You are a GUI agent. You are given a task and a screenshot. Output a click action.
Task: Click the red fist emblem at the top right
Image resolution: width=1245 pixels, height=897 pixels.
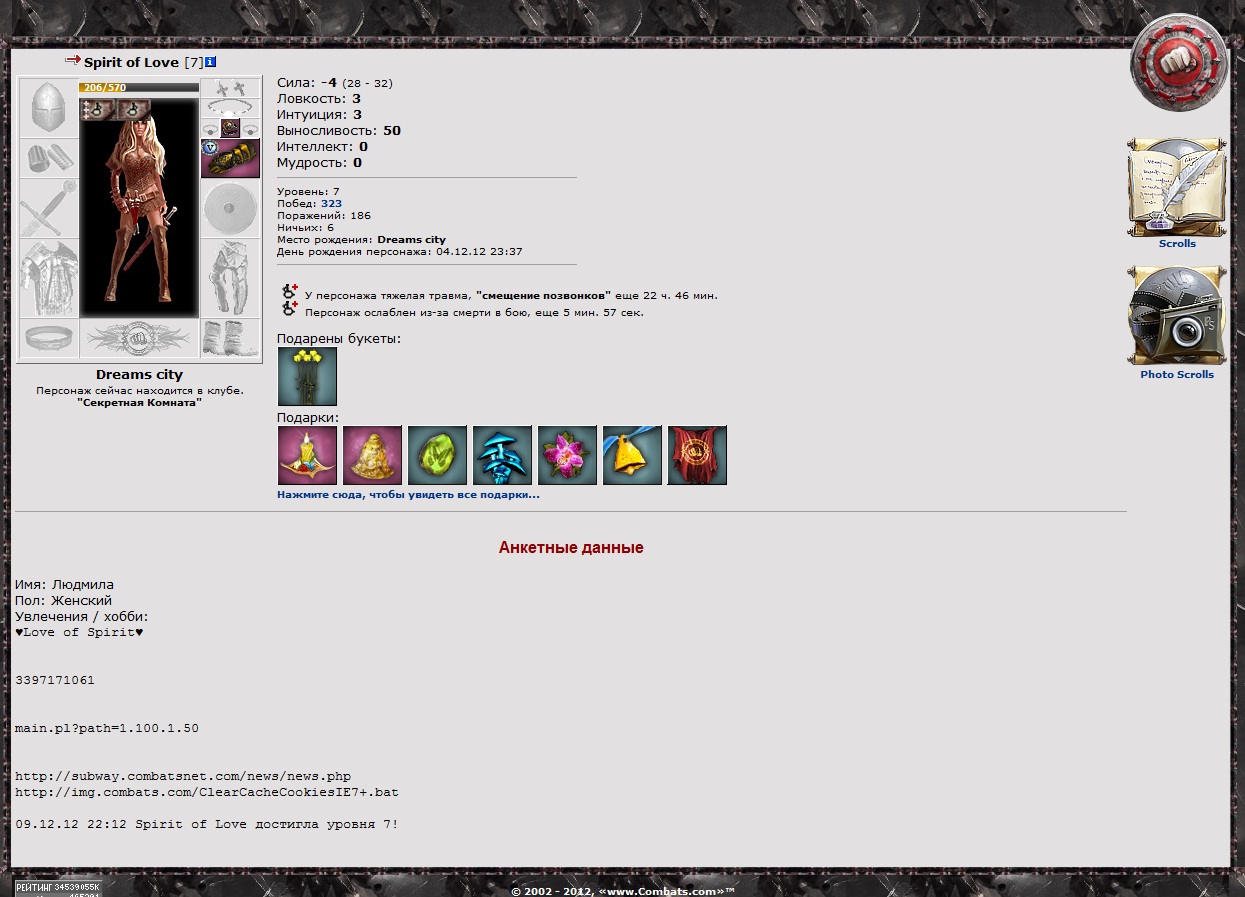click(1179, 62)
